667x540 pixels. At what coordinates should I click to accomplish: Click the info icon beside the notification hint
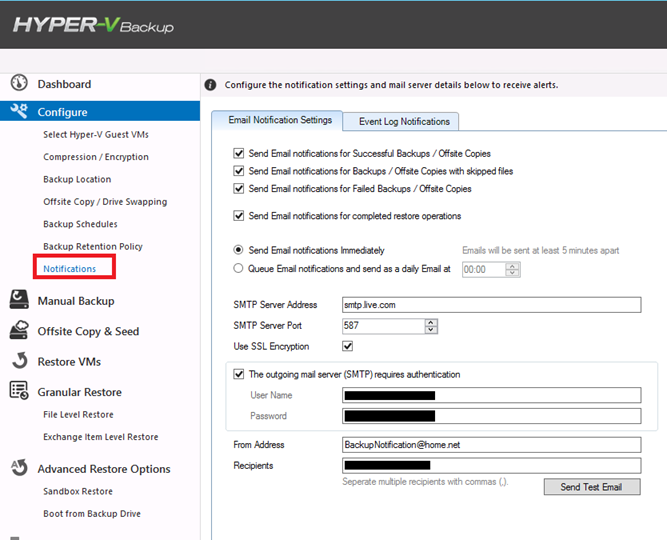tap(210, 85)
